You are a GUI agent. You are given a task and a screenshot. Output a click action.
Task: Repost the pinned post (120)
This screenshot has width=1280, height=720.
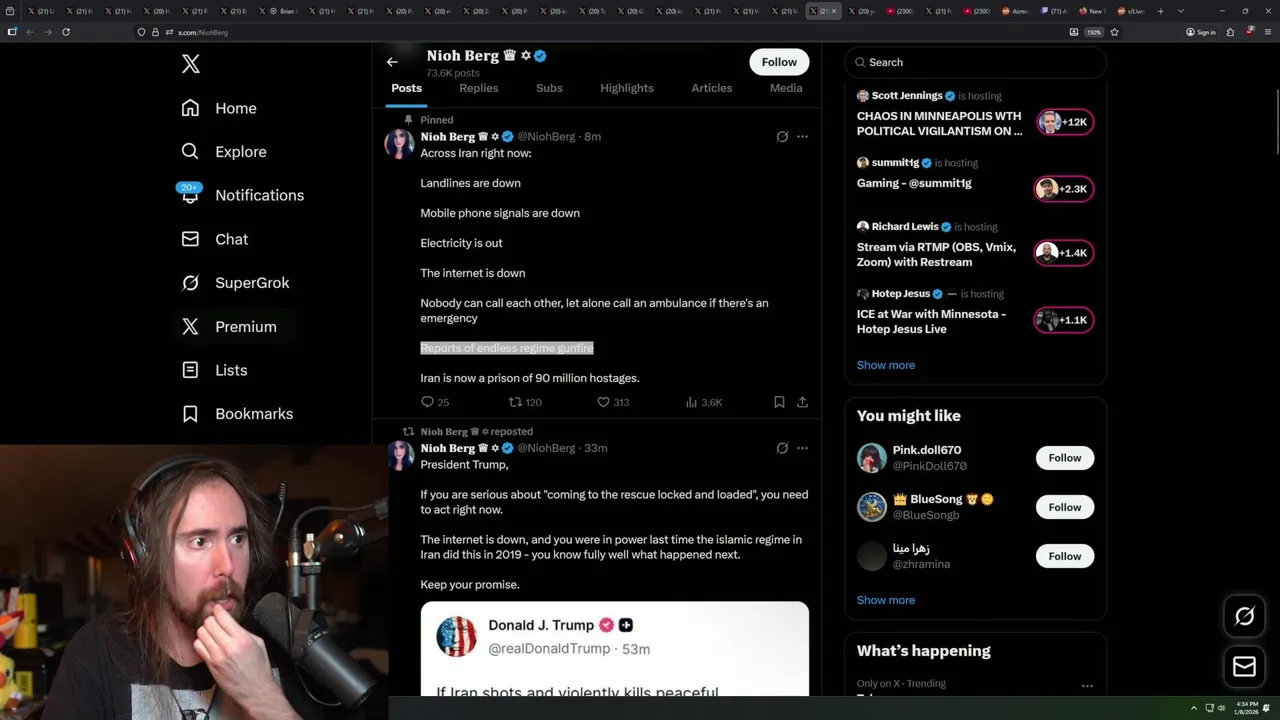(x=525, y=402)
